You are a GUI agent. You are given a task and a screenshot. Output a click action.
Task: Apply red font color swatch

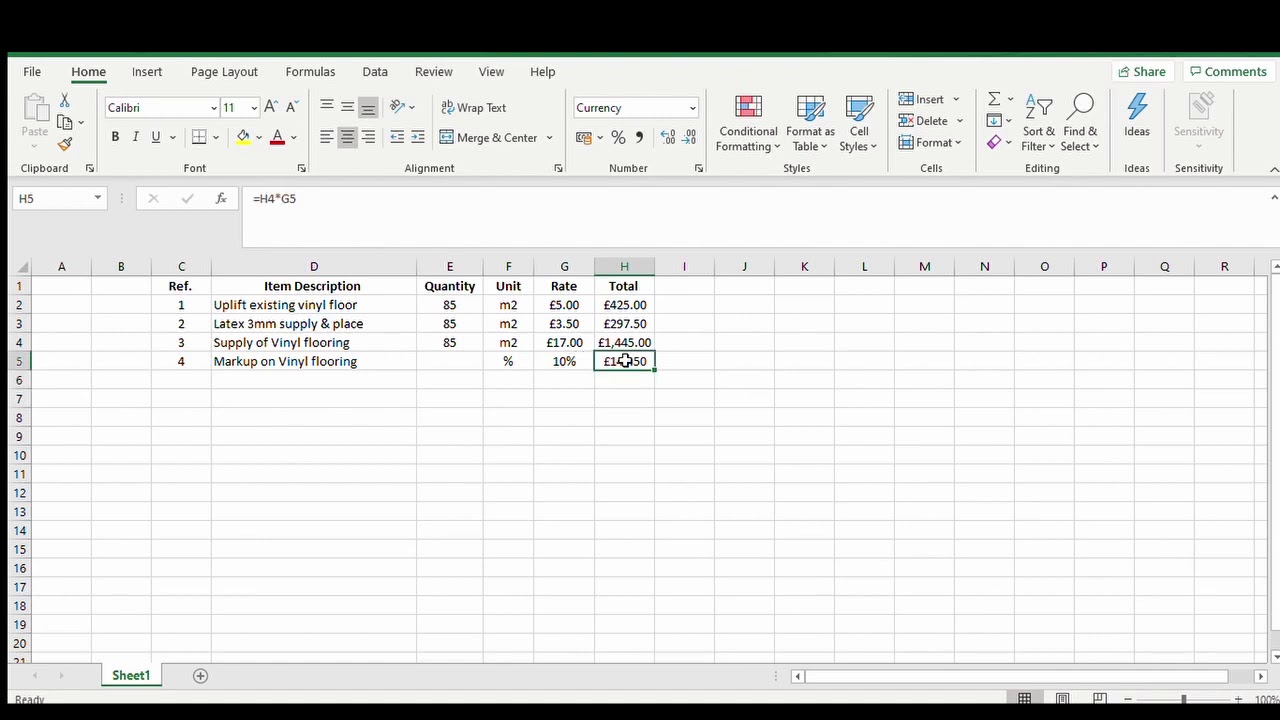pyautogui.click(x=277, y=137)
